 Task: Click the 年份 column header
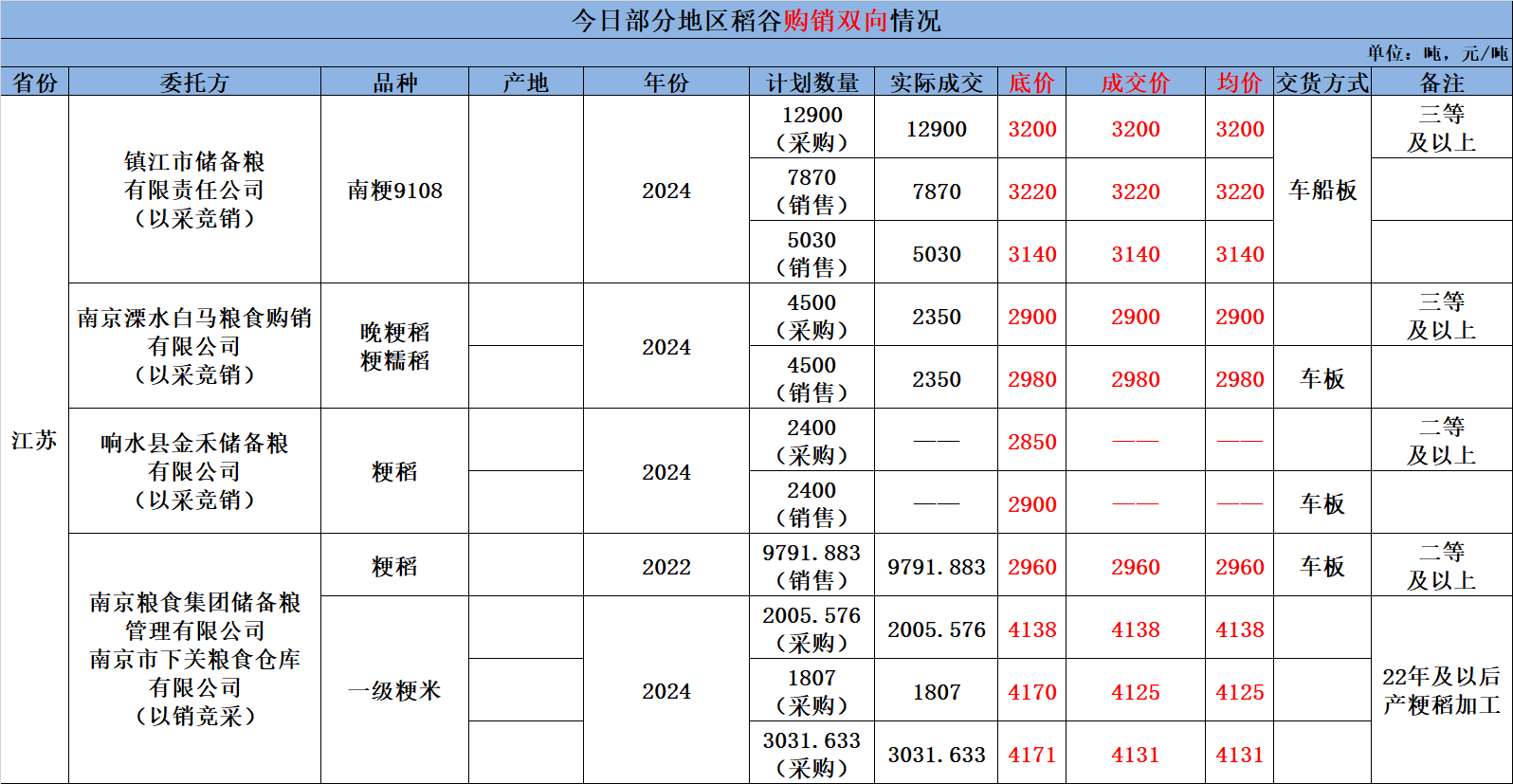point(666,82)
